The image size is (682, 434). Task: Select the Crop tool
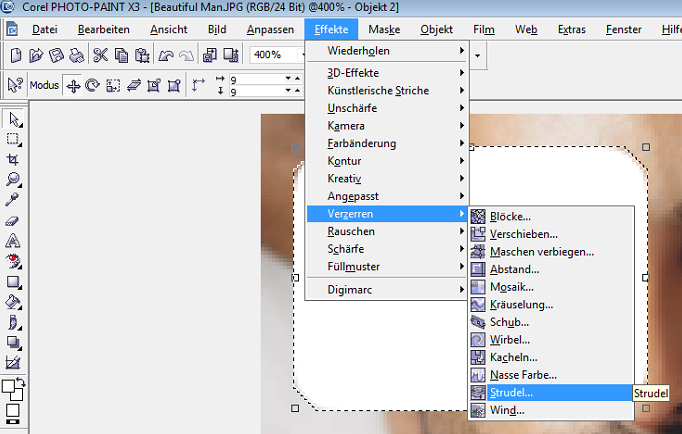13,159
